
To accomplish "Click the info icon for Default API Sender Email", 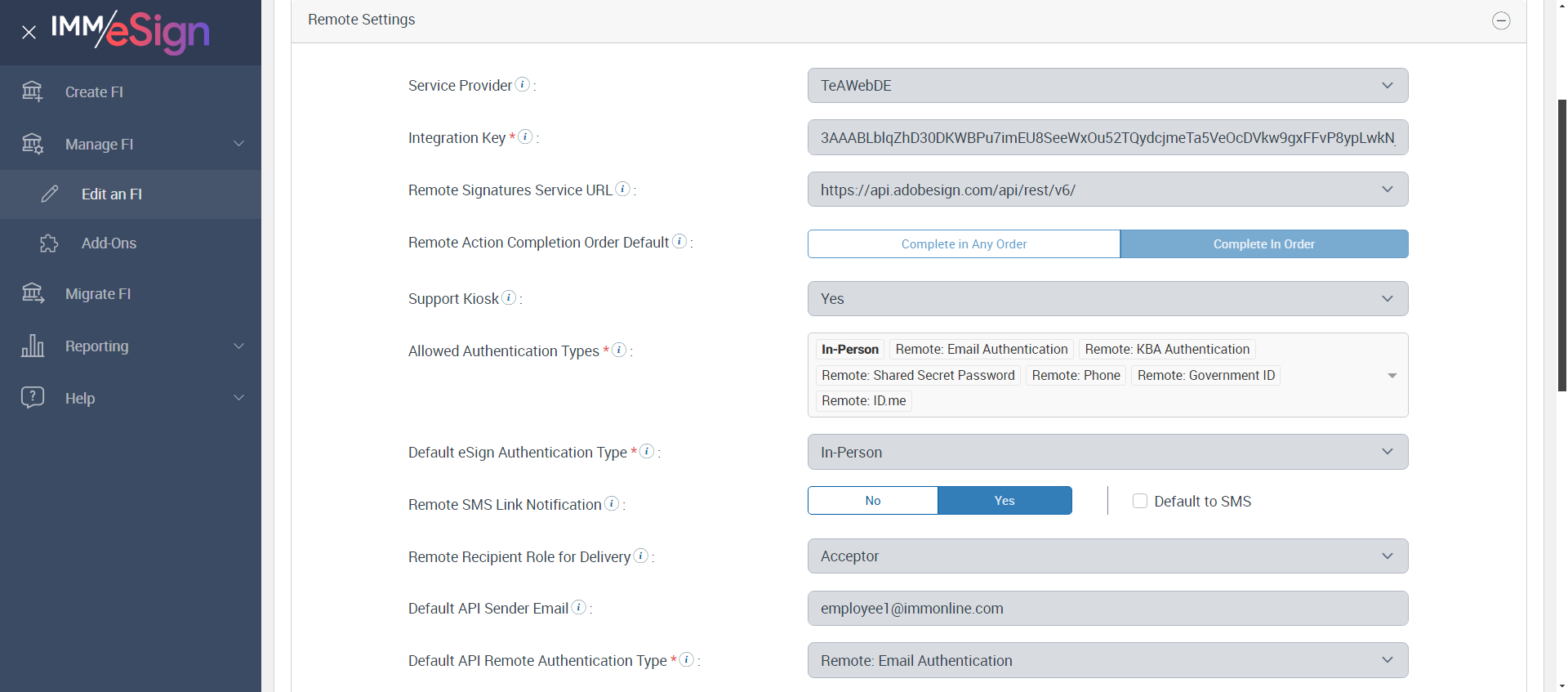I will [578, 607].
